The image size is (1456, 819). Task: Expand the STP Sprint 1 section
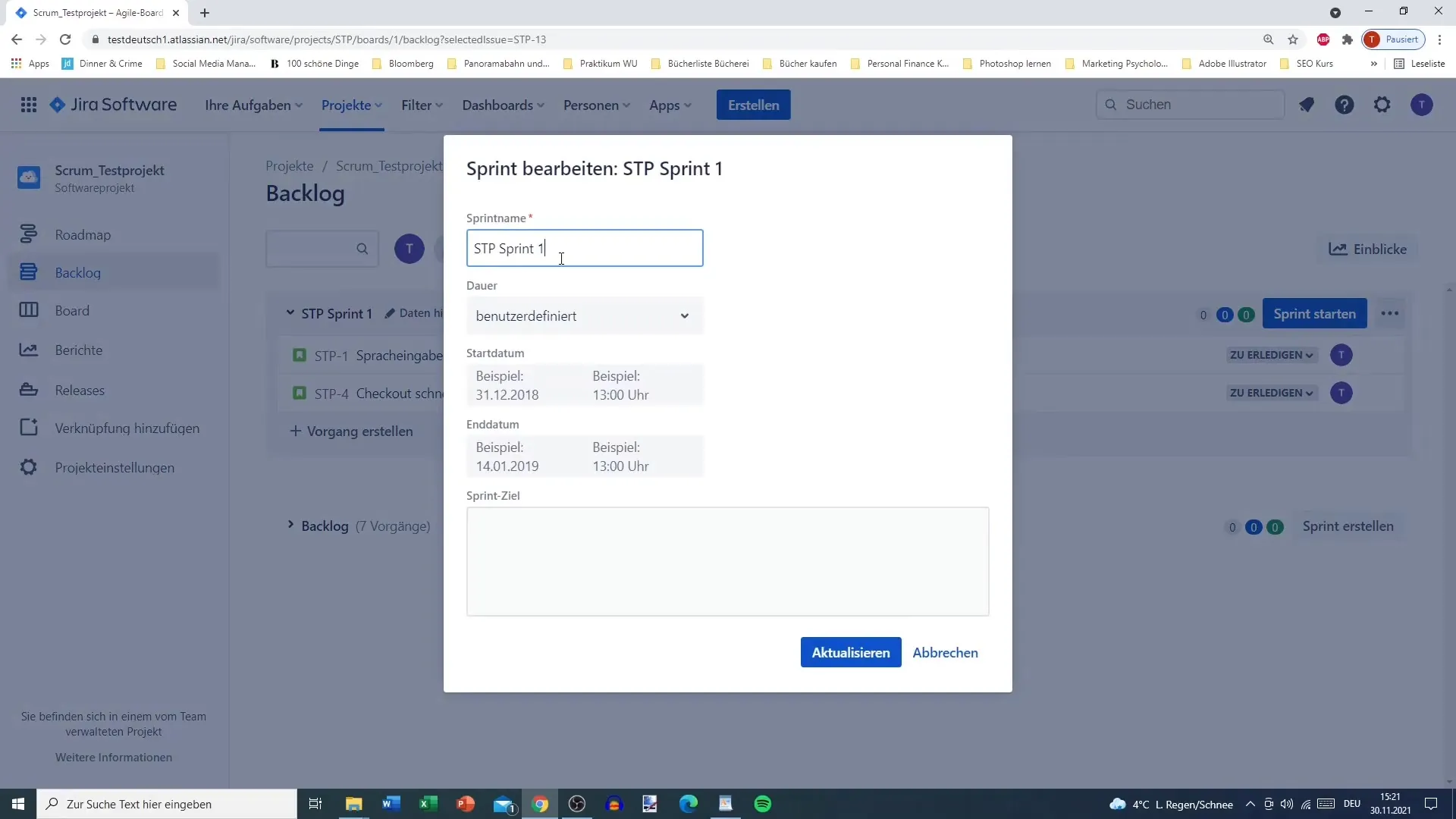click(x=291, y=313)
